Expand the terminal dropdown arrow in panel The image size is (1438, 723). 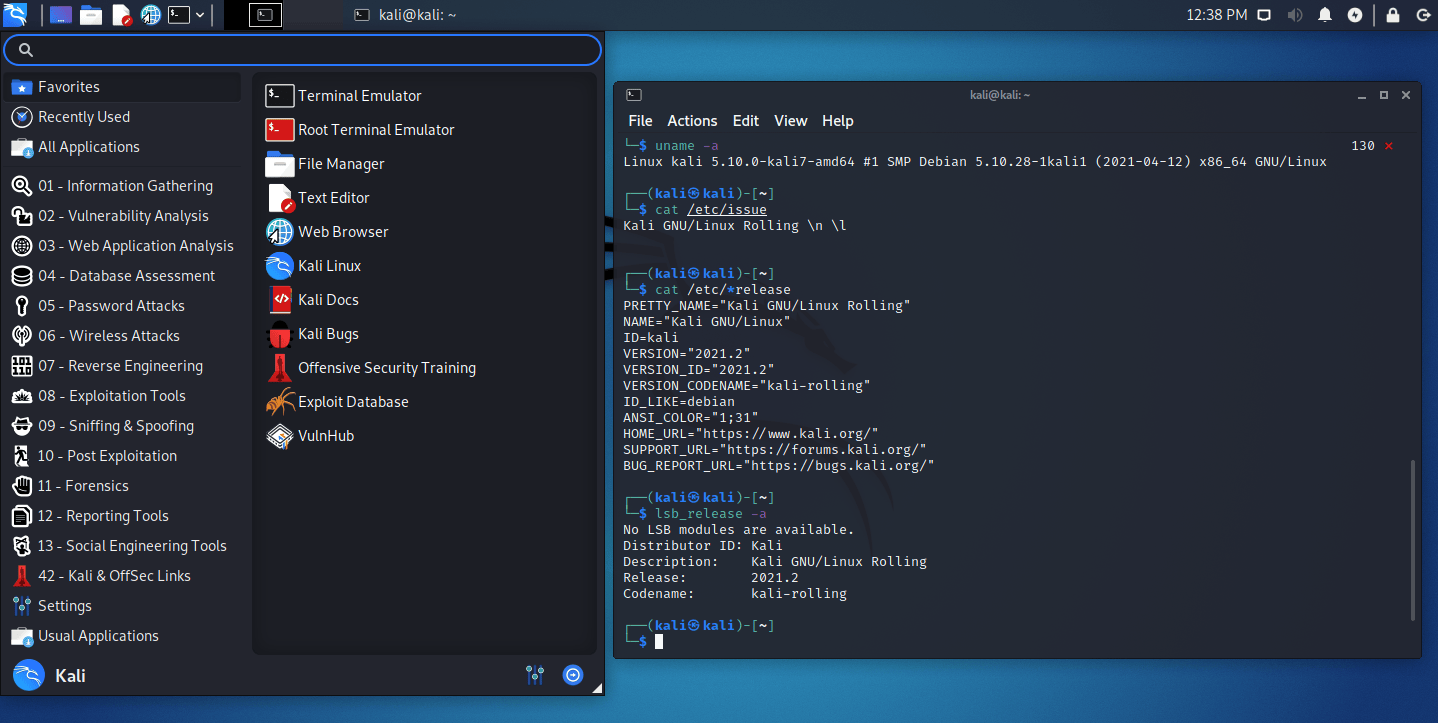(200, 15)
